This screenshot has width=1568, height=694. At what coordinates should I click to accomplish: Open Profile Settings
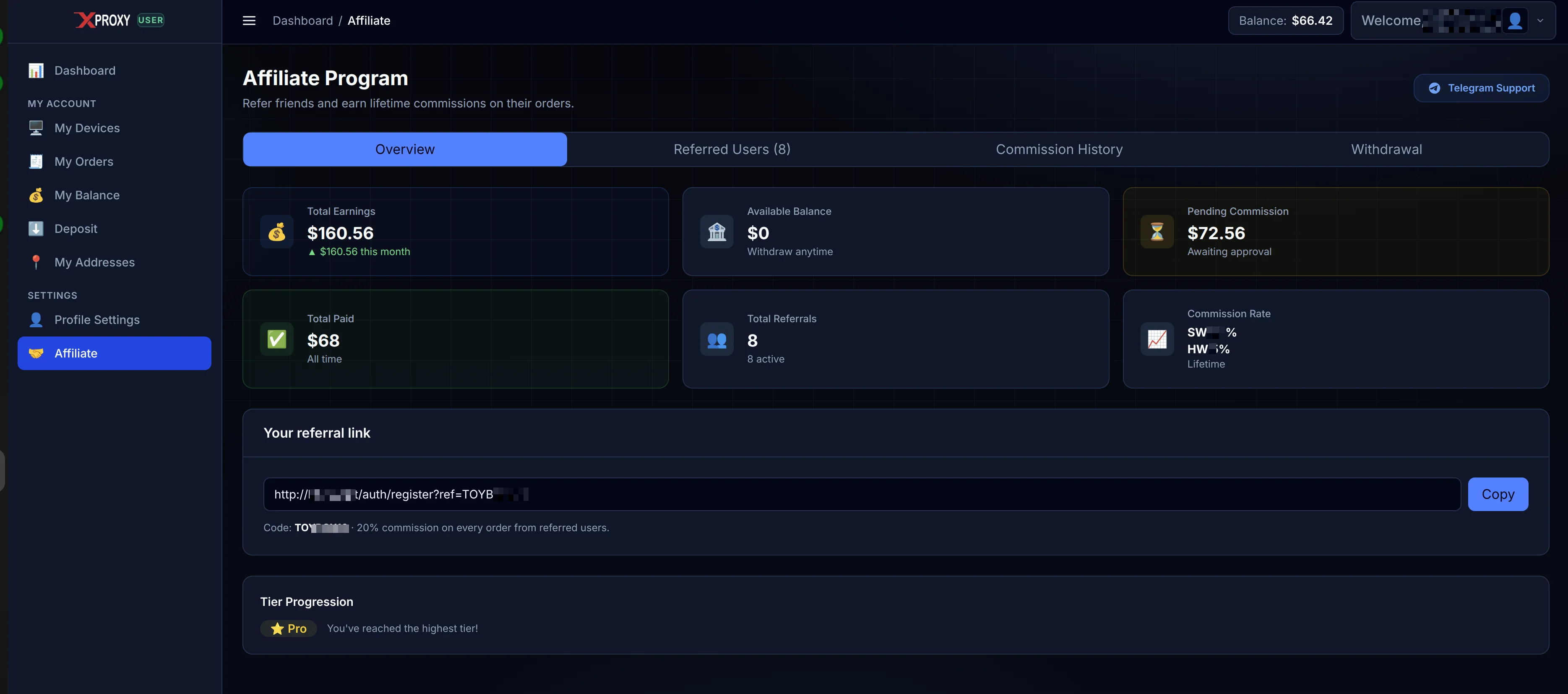coord(115,320)
